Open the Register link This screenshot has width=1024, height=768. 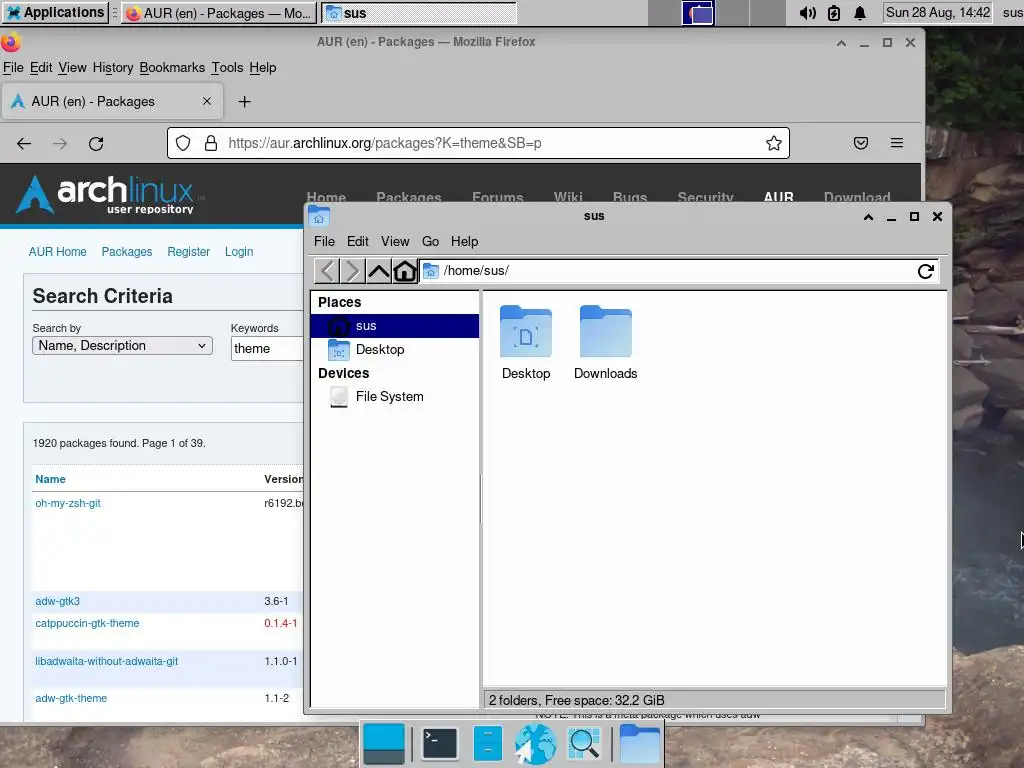tap(188, 251)
